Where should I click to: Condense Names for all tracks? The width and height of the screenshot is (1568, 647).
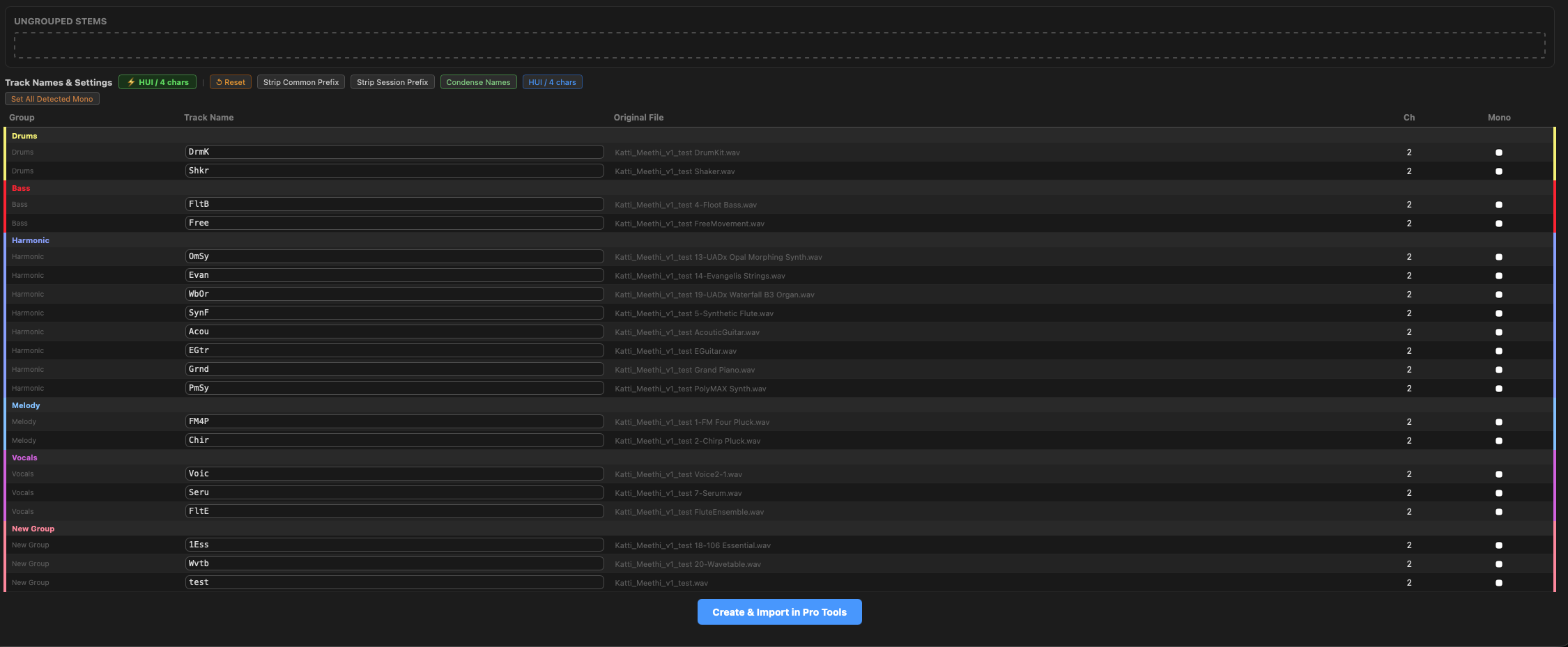[478, 81]
